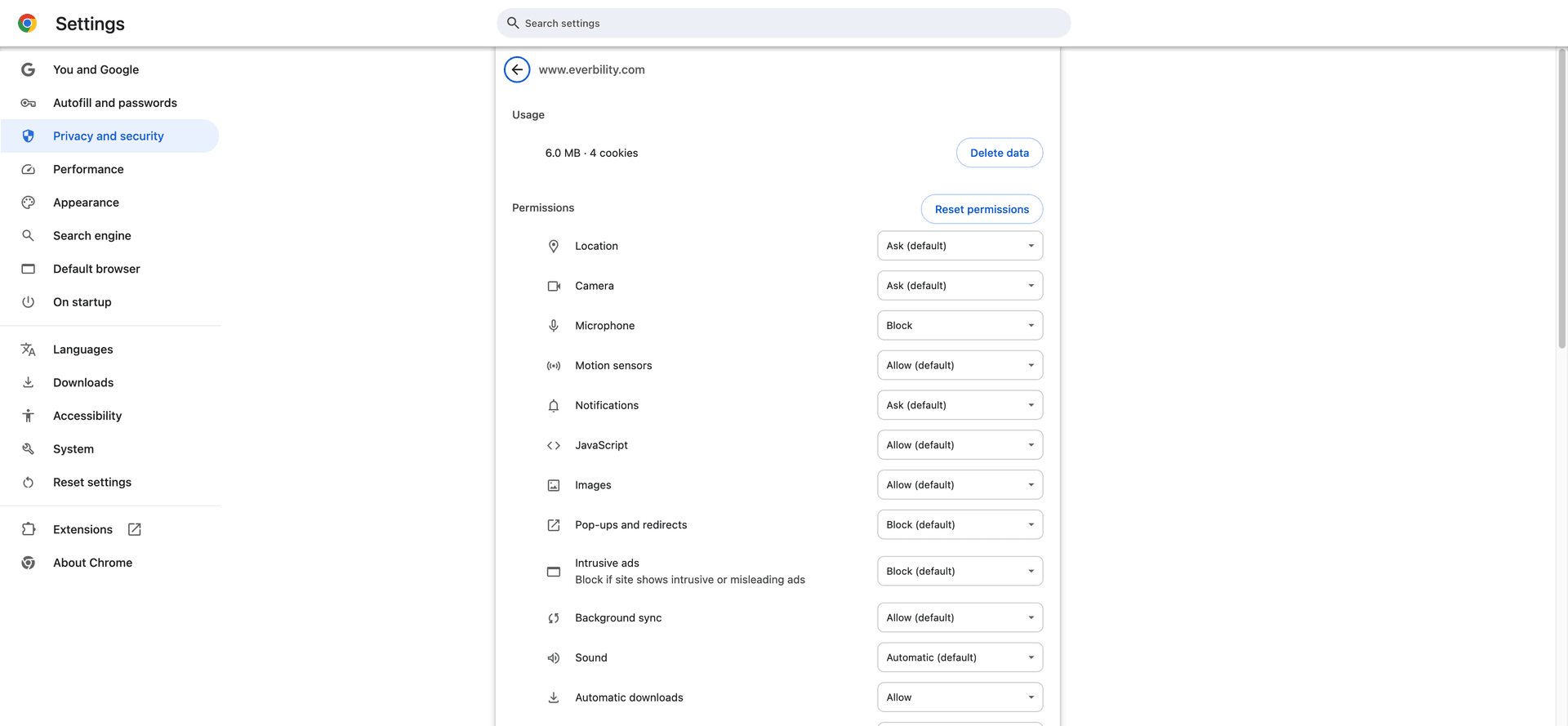The height and width of the screenshot is (726, 1568).
Task: Switch to Privacy and security section
Action: [108, 136]
